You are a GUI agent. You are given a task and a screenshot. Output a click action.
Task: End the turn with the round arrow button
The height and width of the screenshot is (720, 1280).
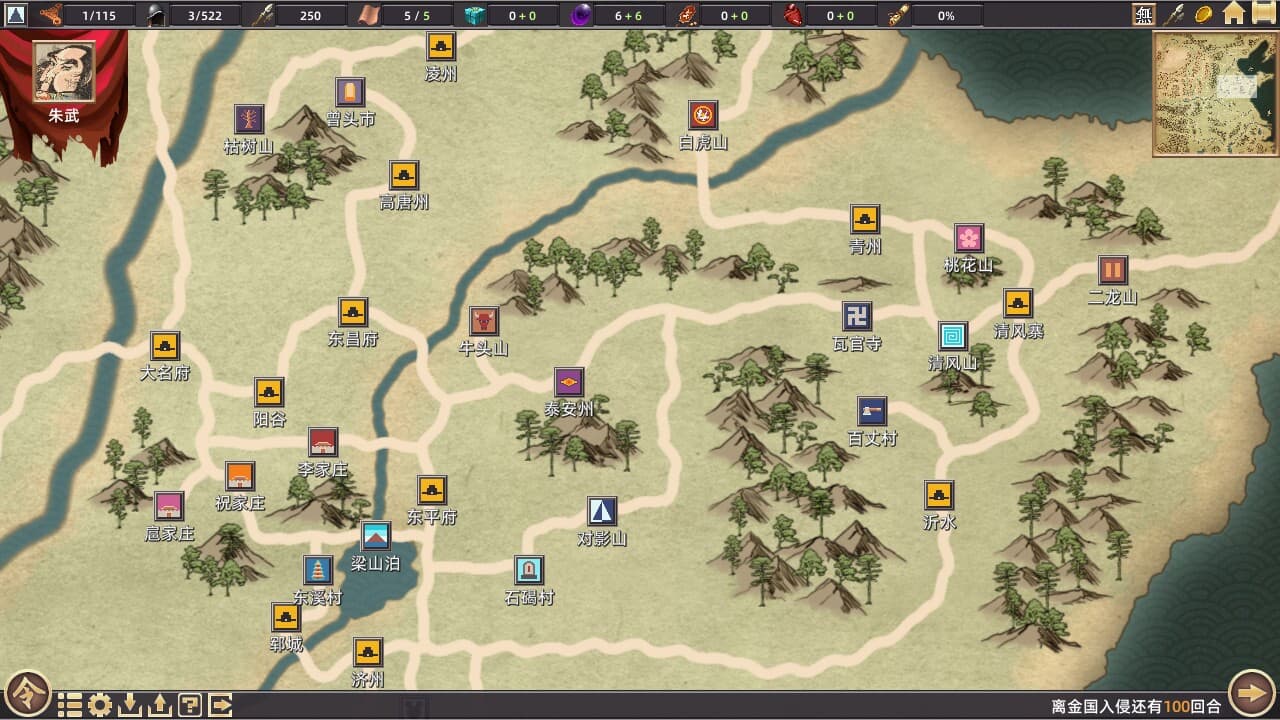[x=1252, y=693]
